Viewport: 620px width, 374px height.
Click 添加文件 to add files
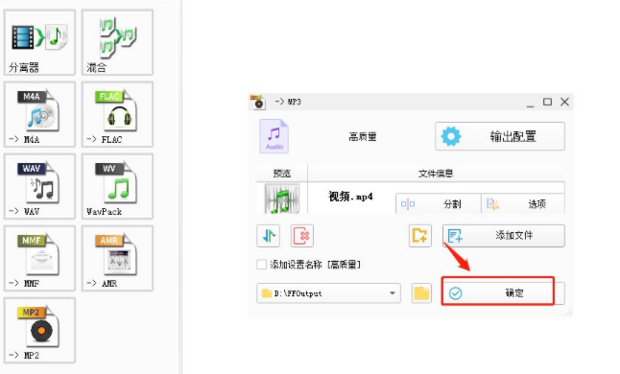coord(503,236)
